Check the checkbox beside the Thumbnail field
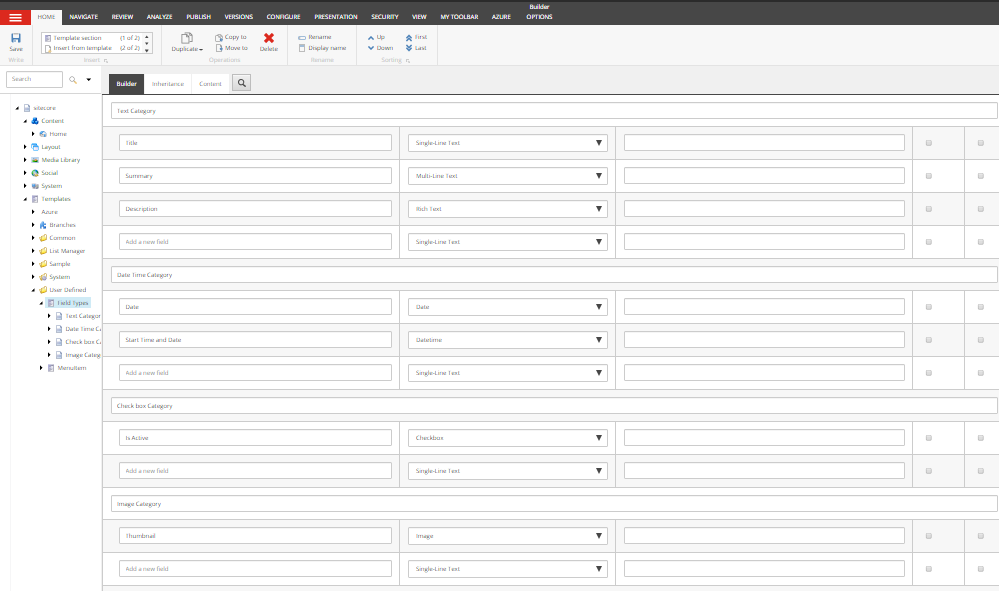This screenshot has width=999, height=591. [x=928, y=535]
